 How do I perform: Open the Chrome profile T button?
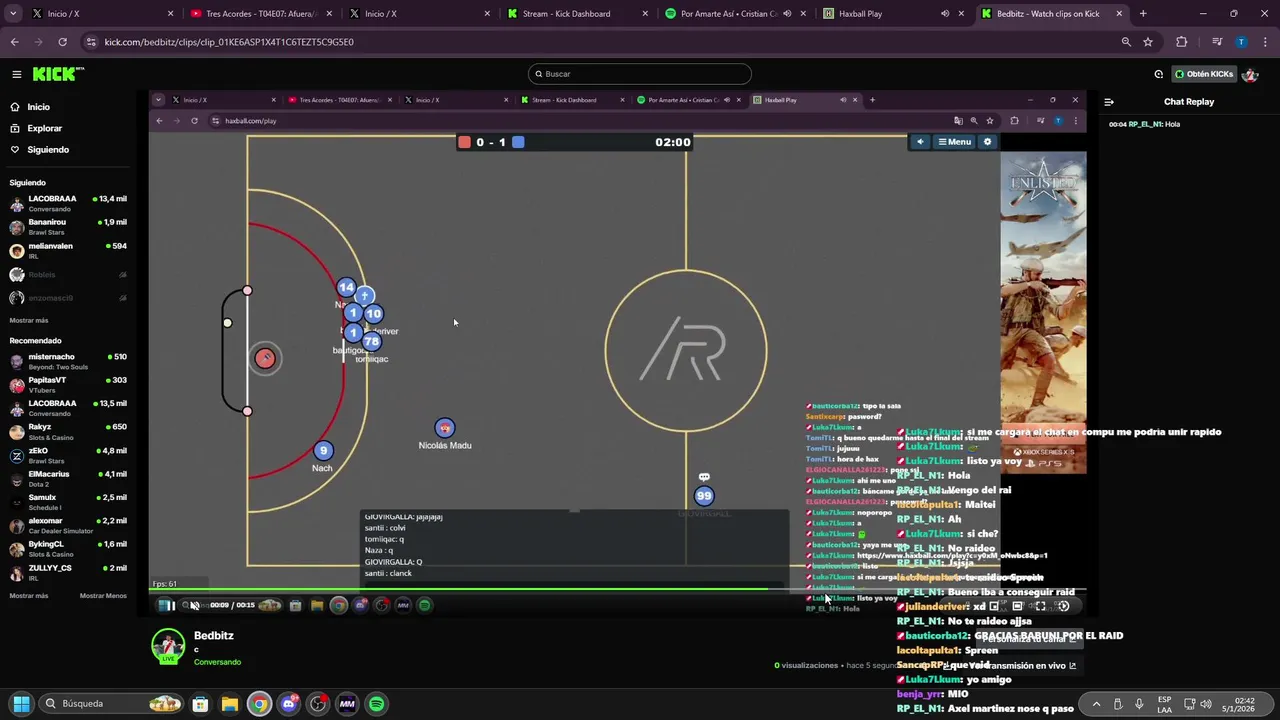1241,42
